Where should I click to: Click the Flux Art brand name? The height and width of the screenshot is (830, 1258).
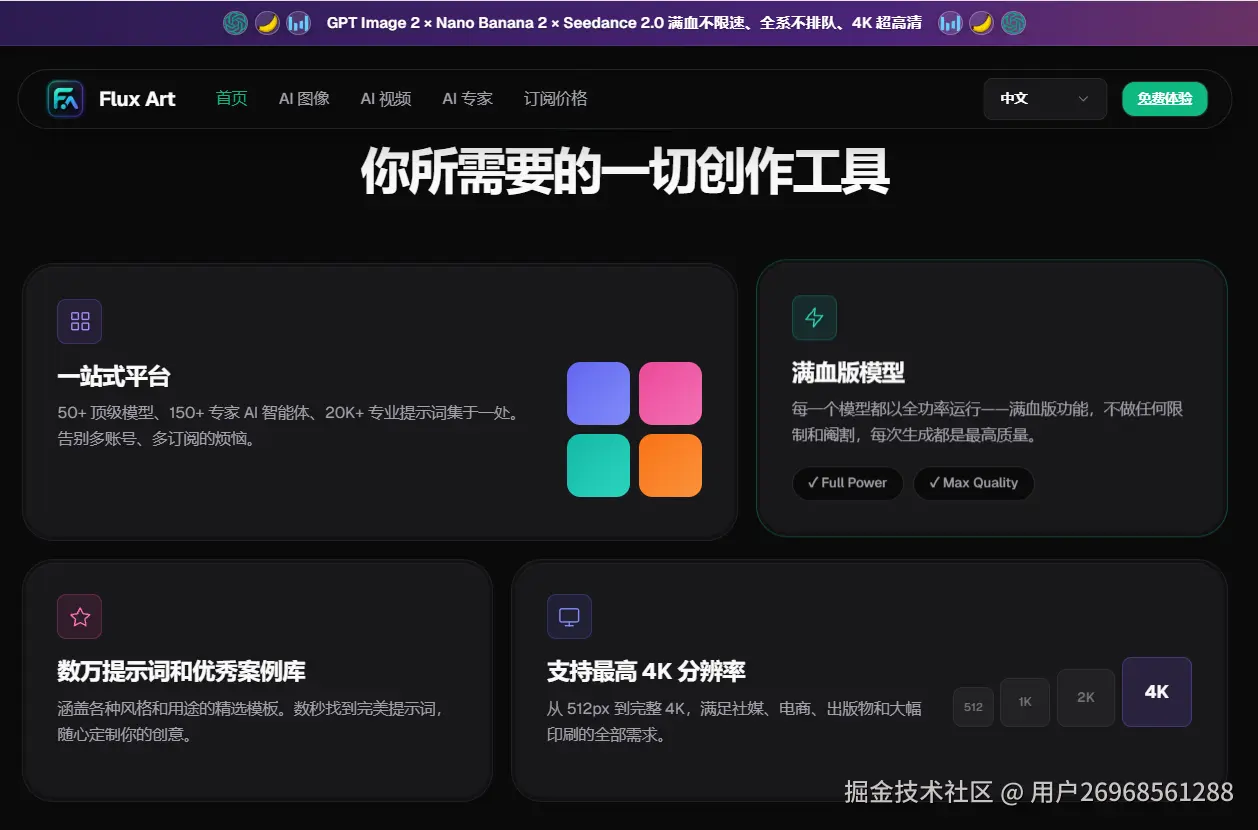tap(137, 99)
